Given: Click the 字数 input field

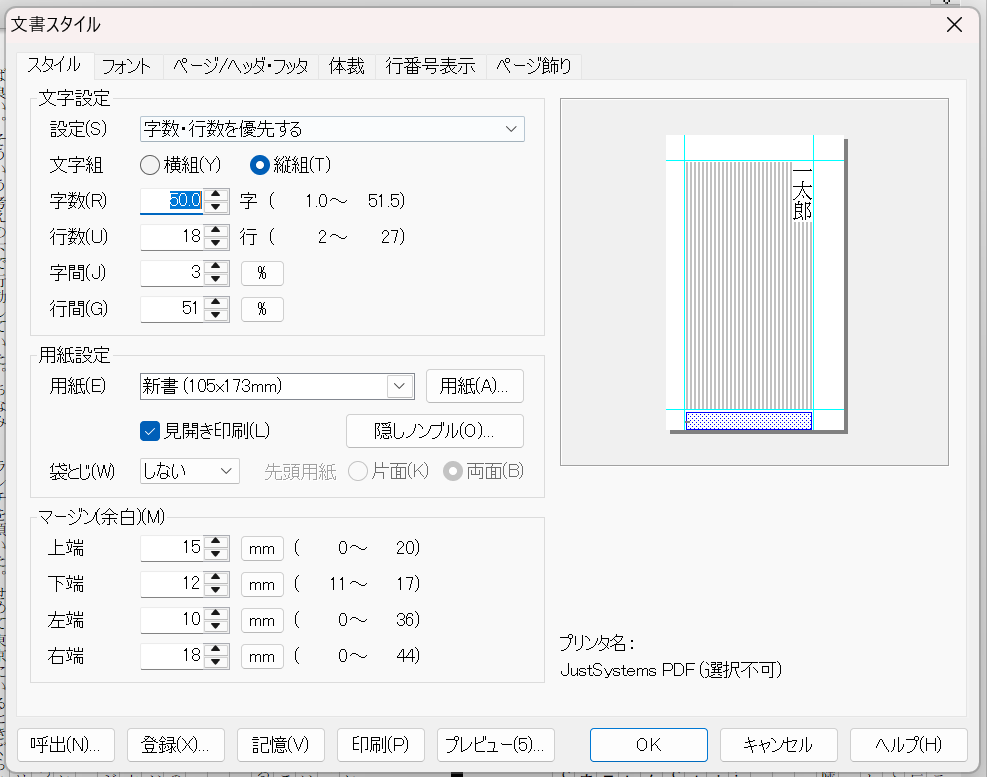Looking at the screenshot, I should pyautogui.click(x=171, y=200).
